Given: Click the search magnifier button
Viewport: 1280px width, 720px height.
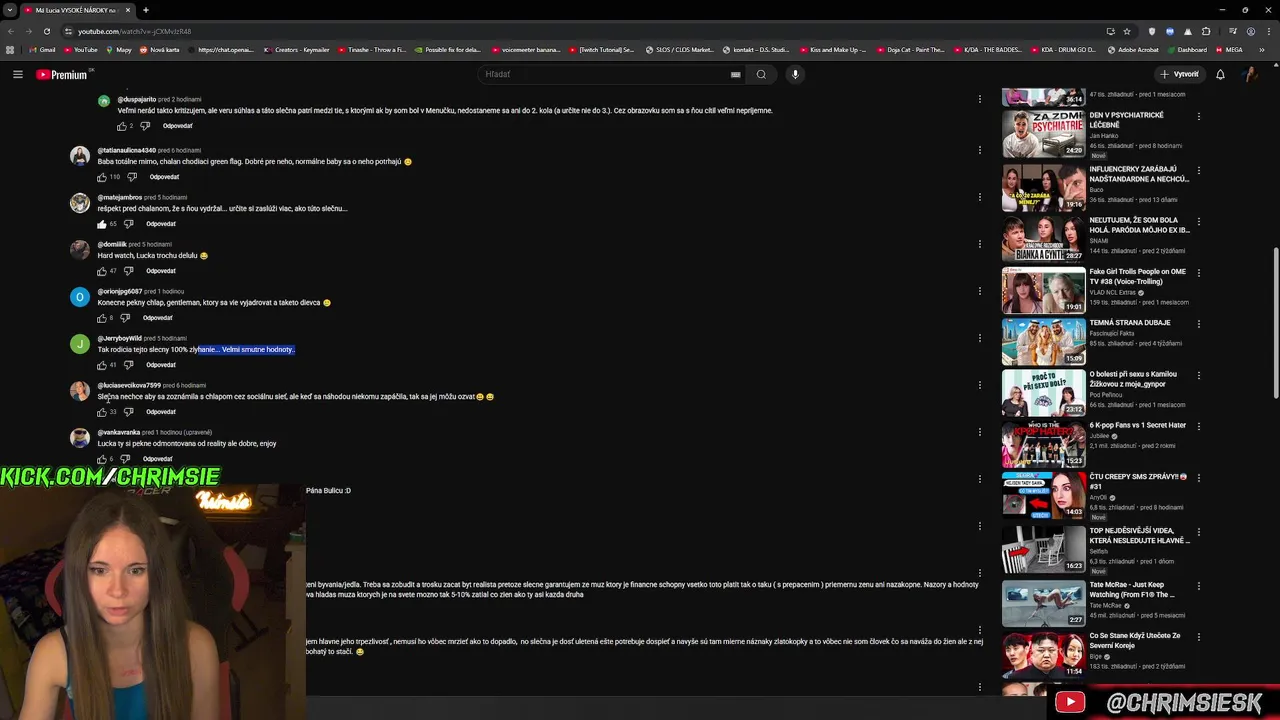Looking at the screenshot, I should pos(761,74).
